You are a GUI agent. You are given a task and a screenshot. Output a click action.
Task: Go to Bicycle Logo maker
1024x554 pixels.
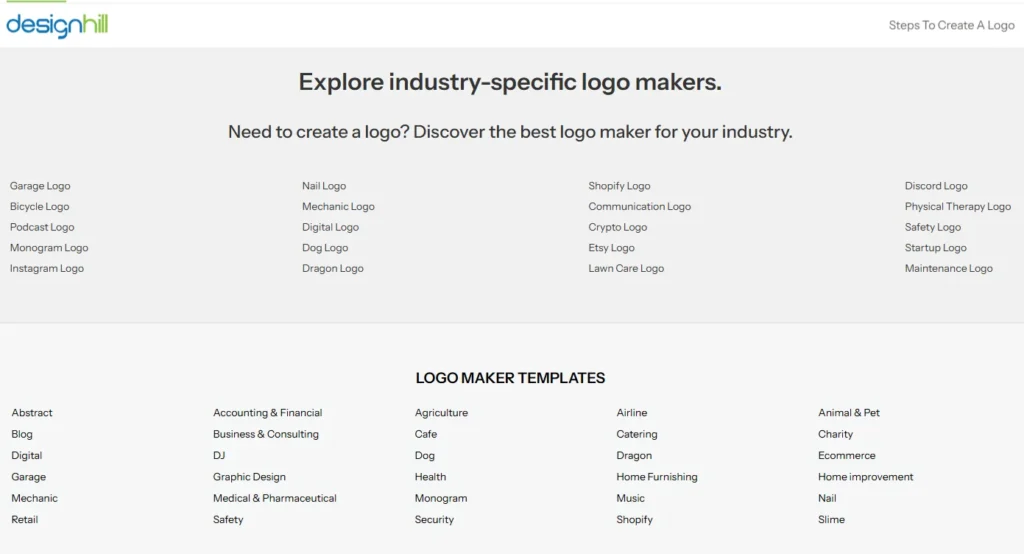pos(39,206)
